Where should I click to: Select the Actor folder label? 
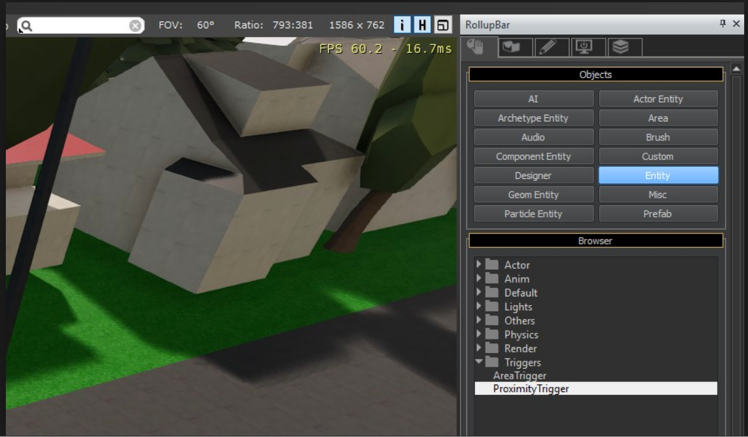click(x=517, y=265)
